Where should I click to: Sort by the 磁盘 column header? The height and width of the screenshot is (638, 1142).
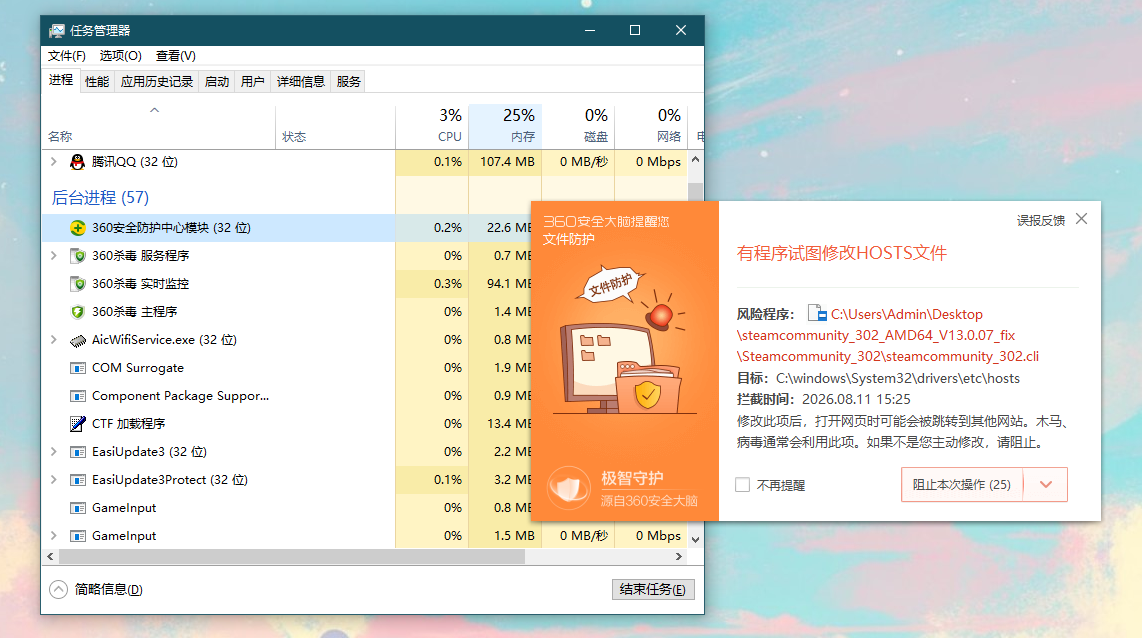pyautogui.click(x=578, y=127)
